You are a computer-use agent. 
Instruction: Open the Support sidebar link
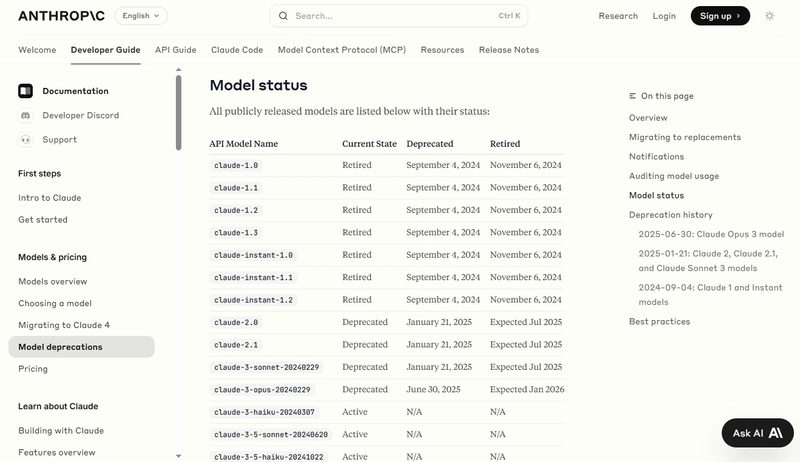(60, 139)
